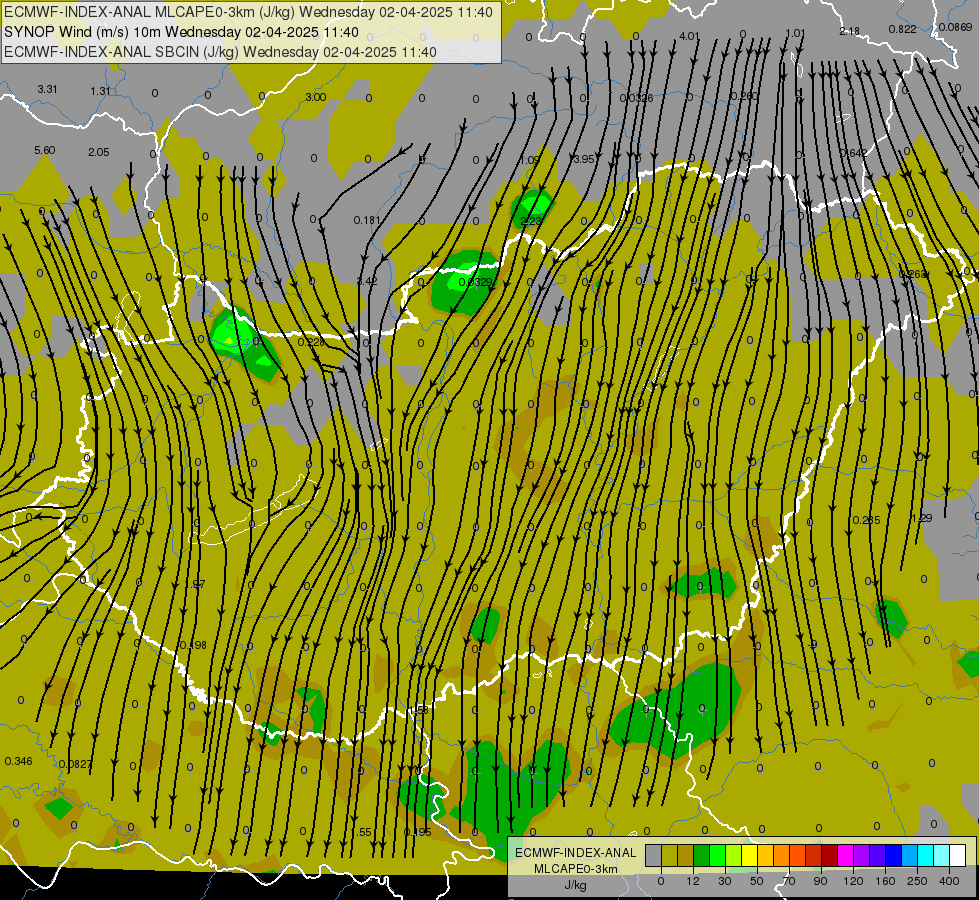
Task: Click the map value 0.228
Action: click(311, 342)
